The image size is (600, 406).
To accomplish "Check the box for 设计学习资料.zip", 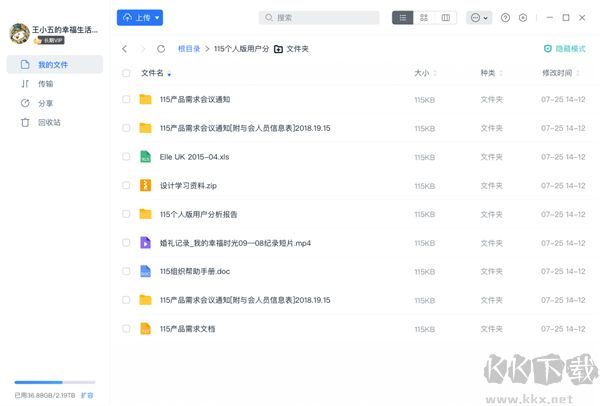I will point(126,185).
